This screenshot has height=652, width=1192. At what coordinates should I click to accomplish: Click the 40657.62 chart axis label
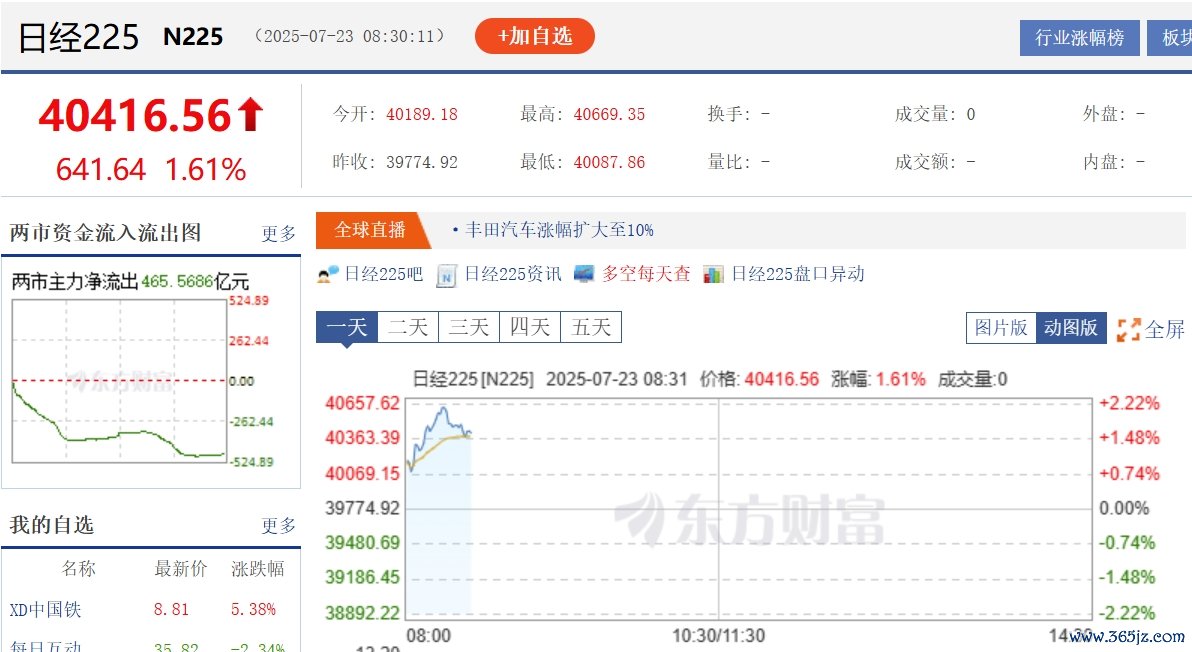point(363,403)
